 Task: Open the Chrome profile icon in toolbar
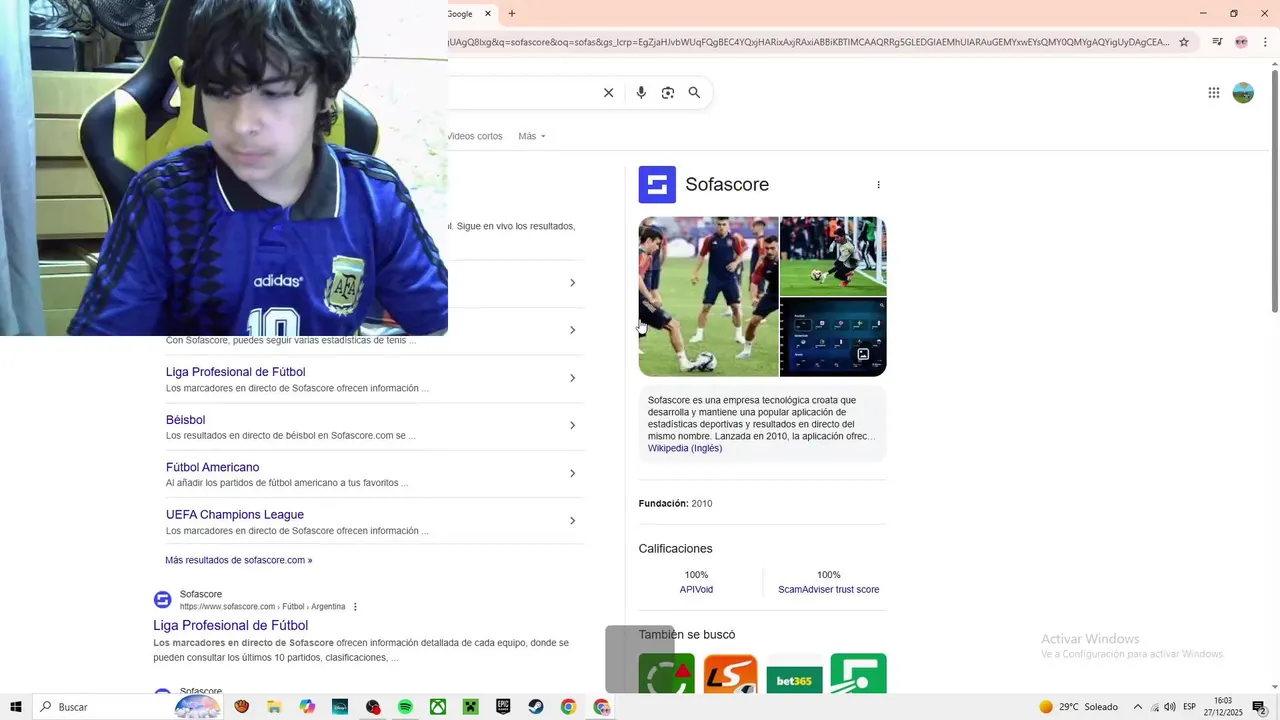click(1241, 42)
